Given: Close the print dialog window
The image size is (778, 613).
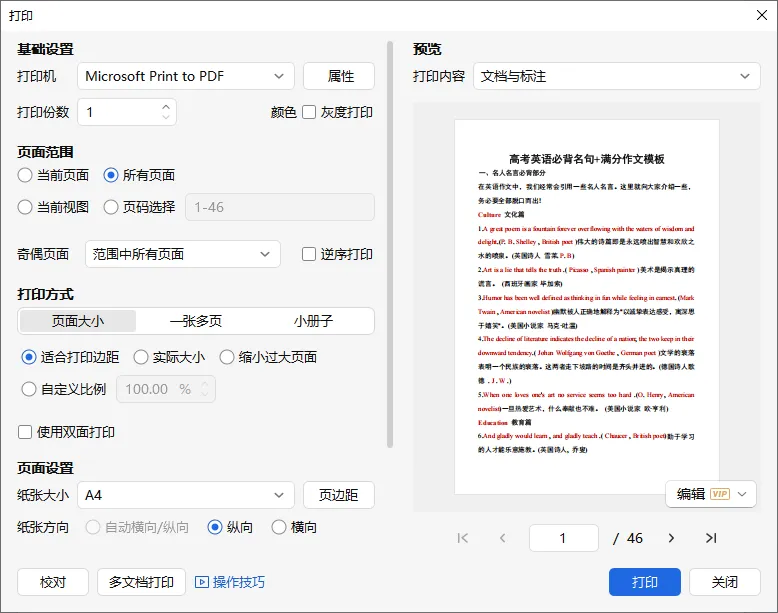Looking at the screenshot, I should click(x=762, y=15).
